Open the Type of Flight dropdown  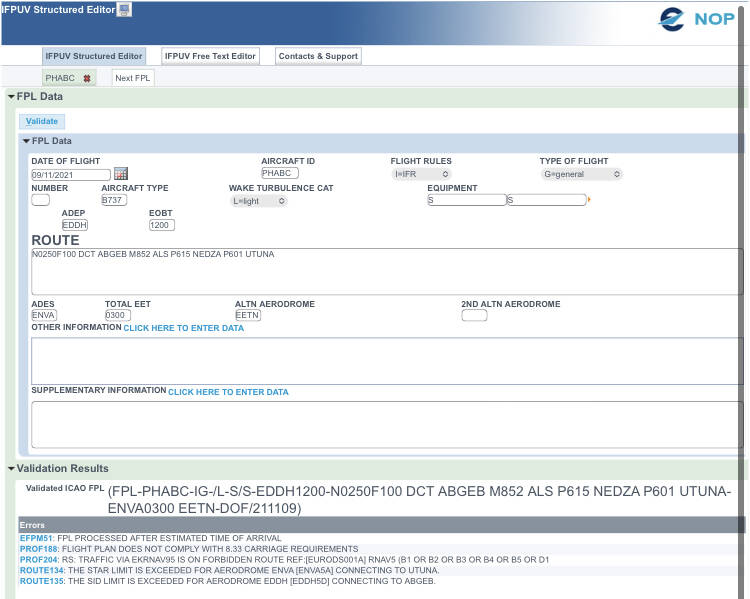[x=581, y=174]
